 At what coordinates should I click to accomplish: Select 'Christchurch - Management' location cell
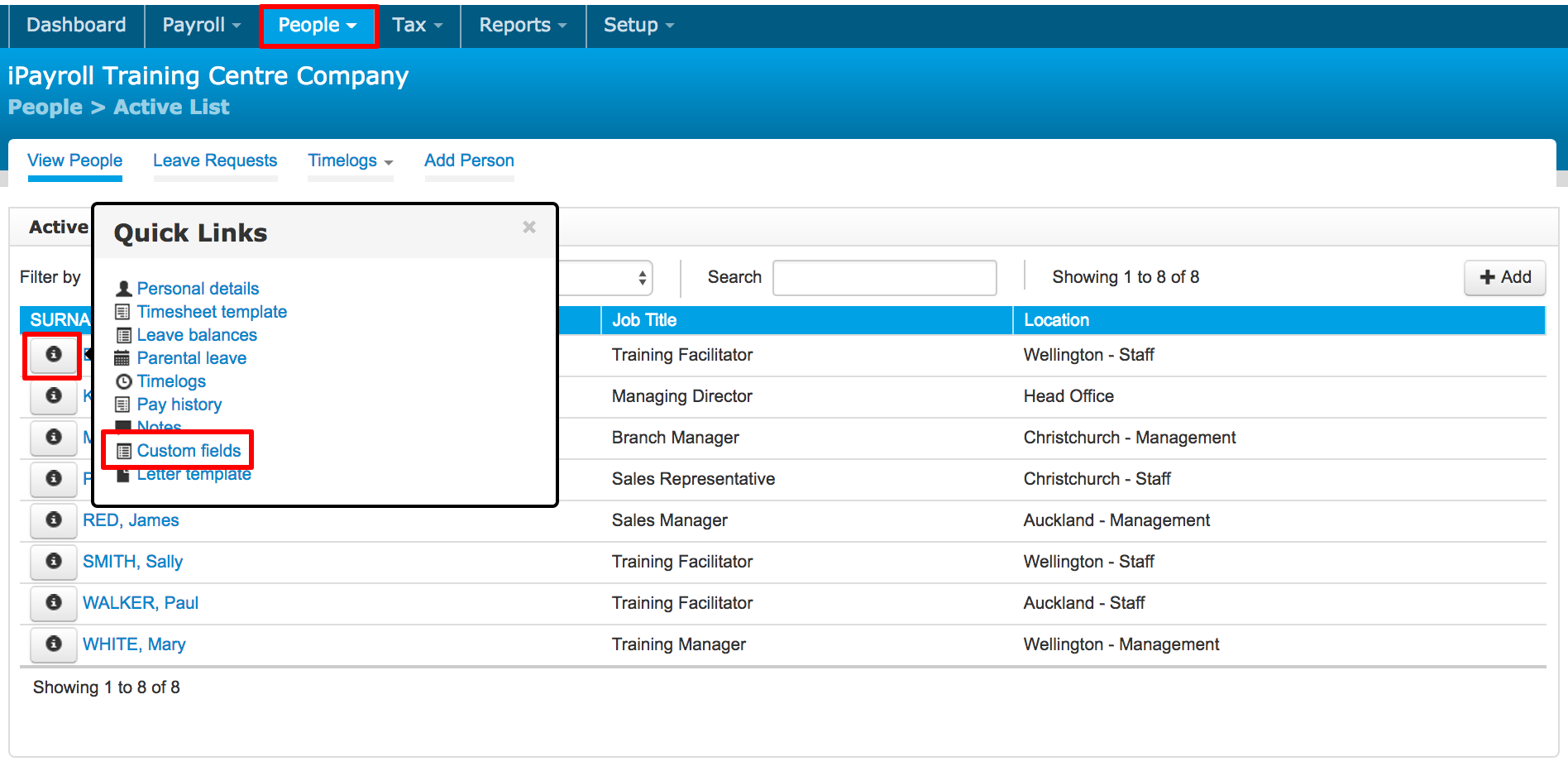point(1130,438)
